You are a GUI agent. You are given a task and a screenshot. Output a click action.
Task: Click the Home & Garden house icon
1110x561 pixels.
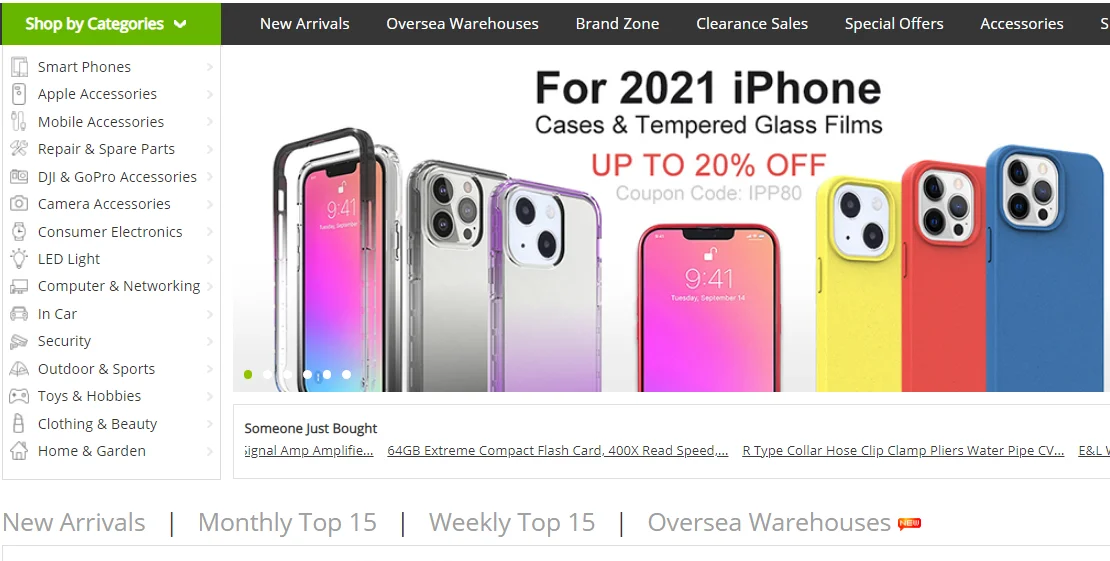19,451
